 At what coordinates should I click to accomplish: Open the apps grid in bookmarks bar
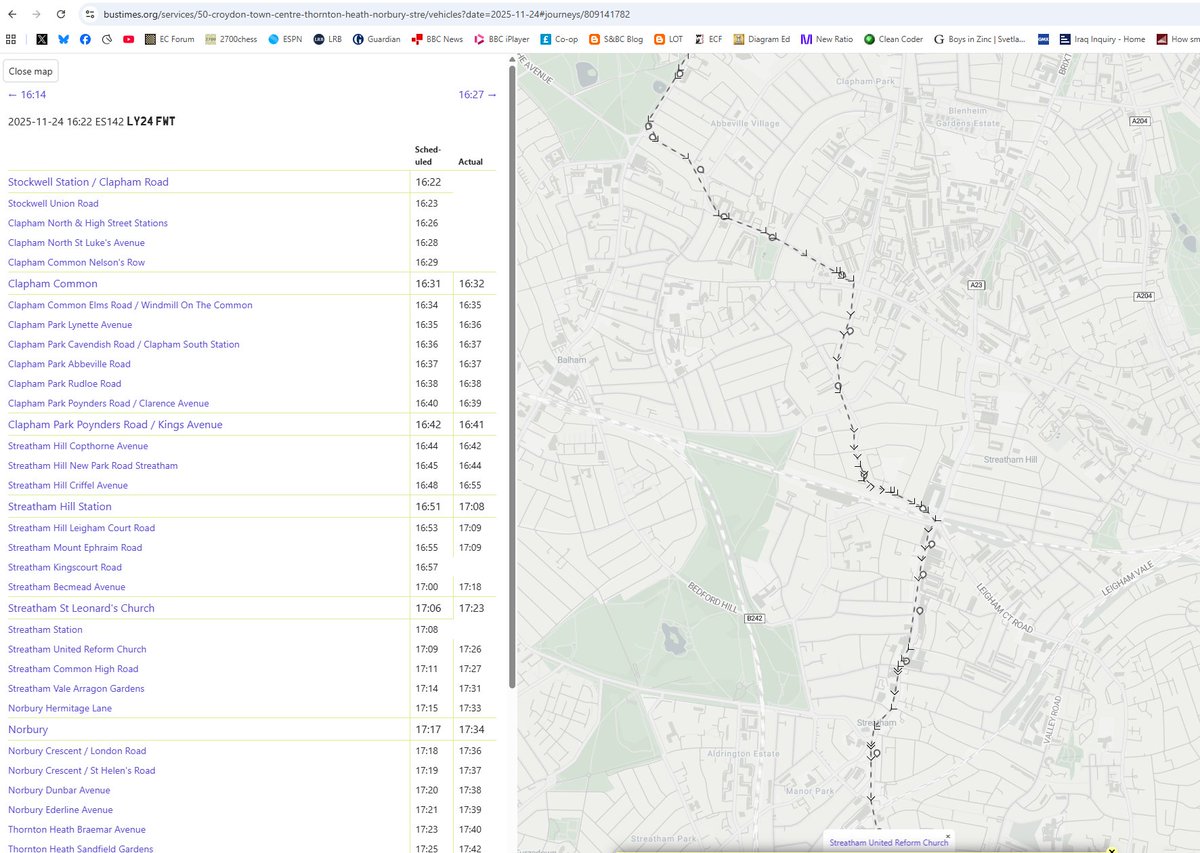[x=11, y=39]
